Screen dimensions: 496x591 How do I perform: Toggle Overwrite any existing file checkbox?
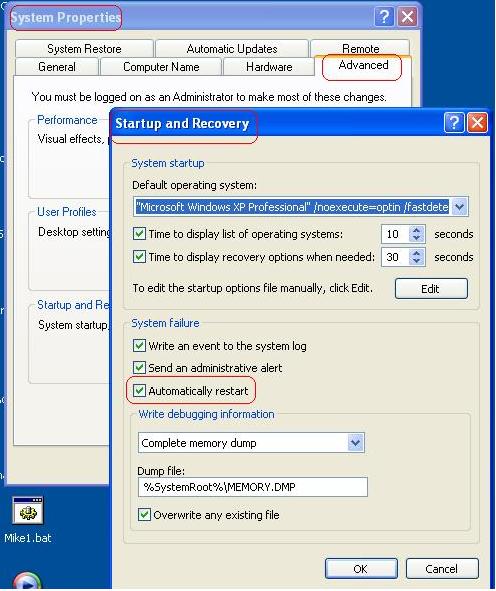144,514
